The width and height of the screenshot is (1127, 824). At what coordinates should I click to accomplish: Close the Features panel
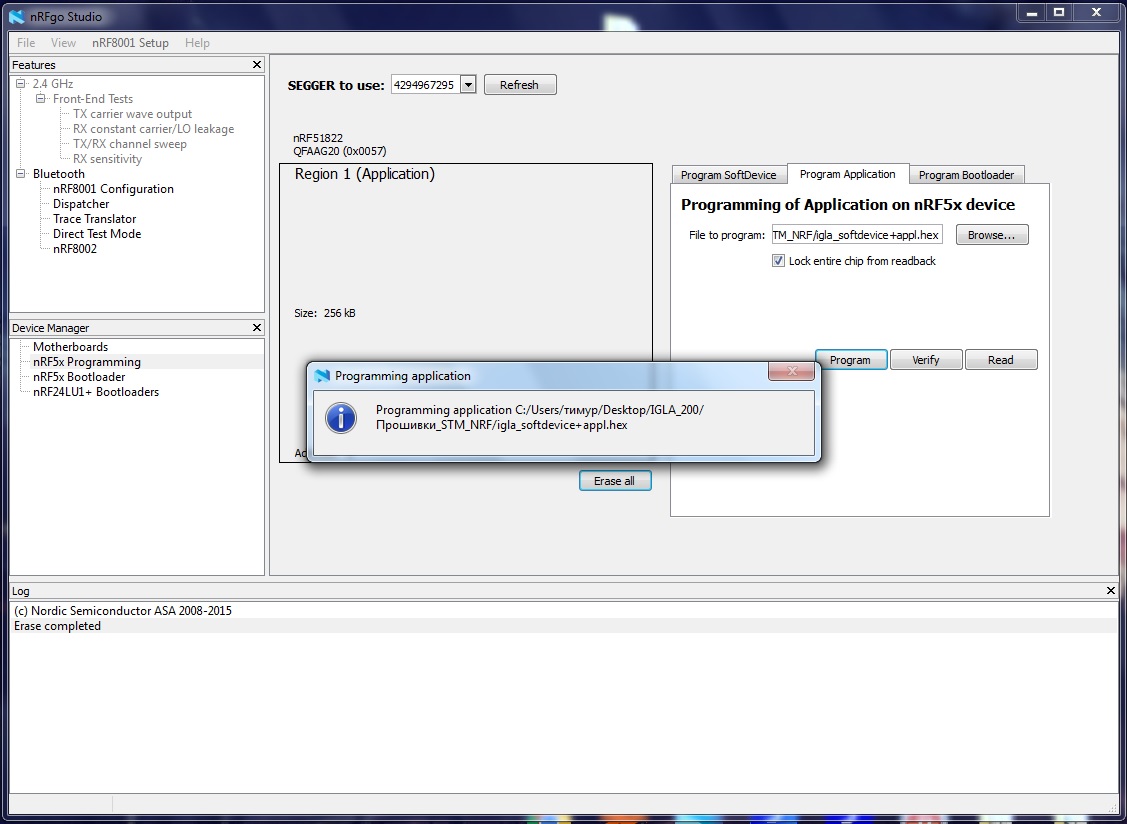[x=257, y=65]
